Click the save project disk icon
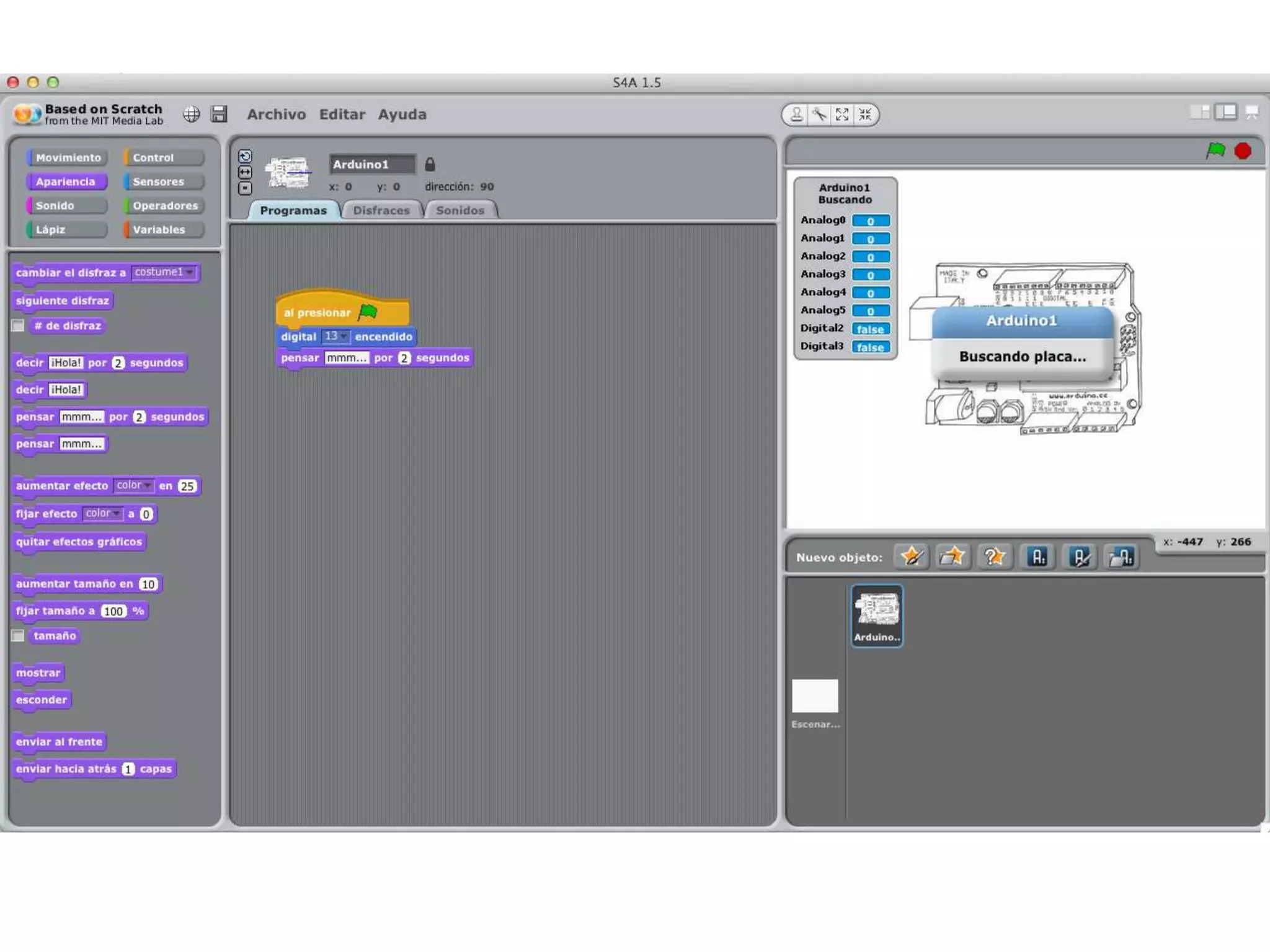The image size is (1270, 952). [x=219, y=114]
